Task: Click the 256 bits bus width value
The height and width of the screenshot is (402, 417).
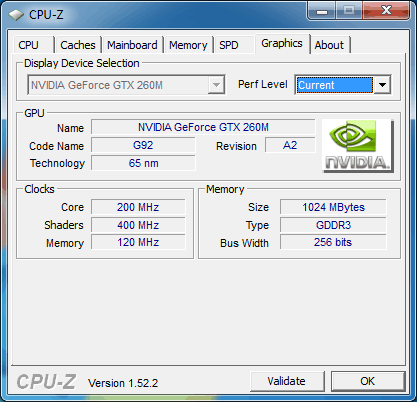Action: [x=333, y=242]
